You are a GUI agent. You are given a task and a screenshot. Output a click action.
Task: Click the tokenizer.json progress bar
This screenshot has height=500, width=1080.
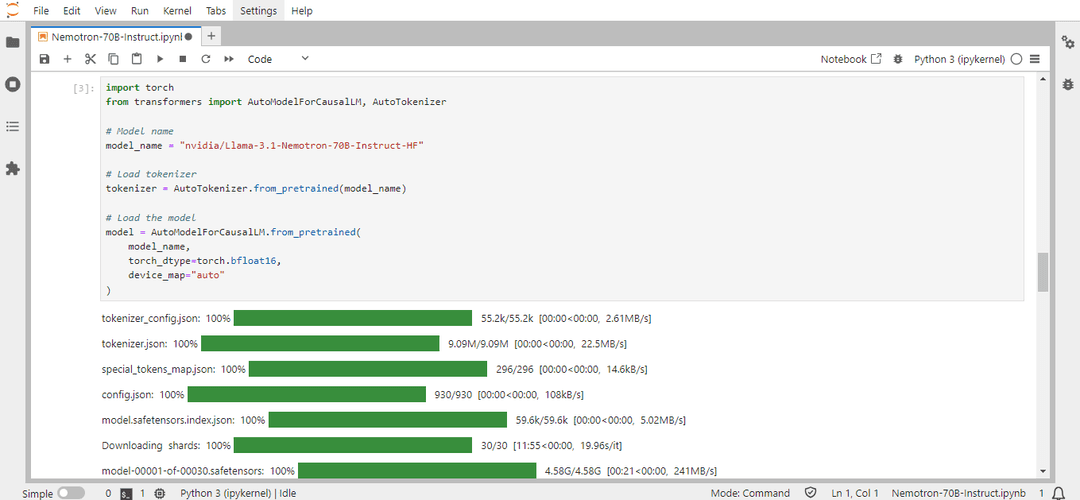pos(320,344)
